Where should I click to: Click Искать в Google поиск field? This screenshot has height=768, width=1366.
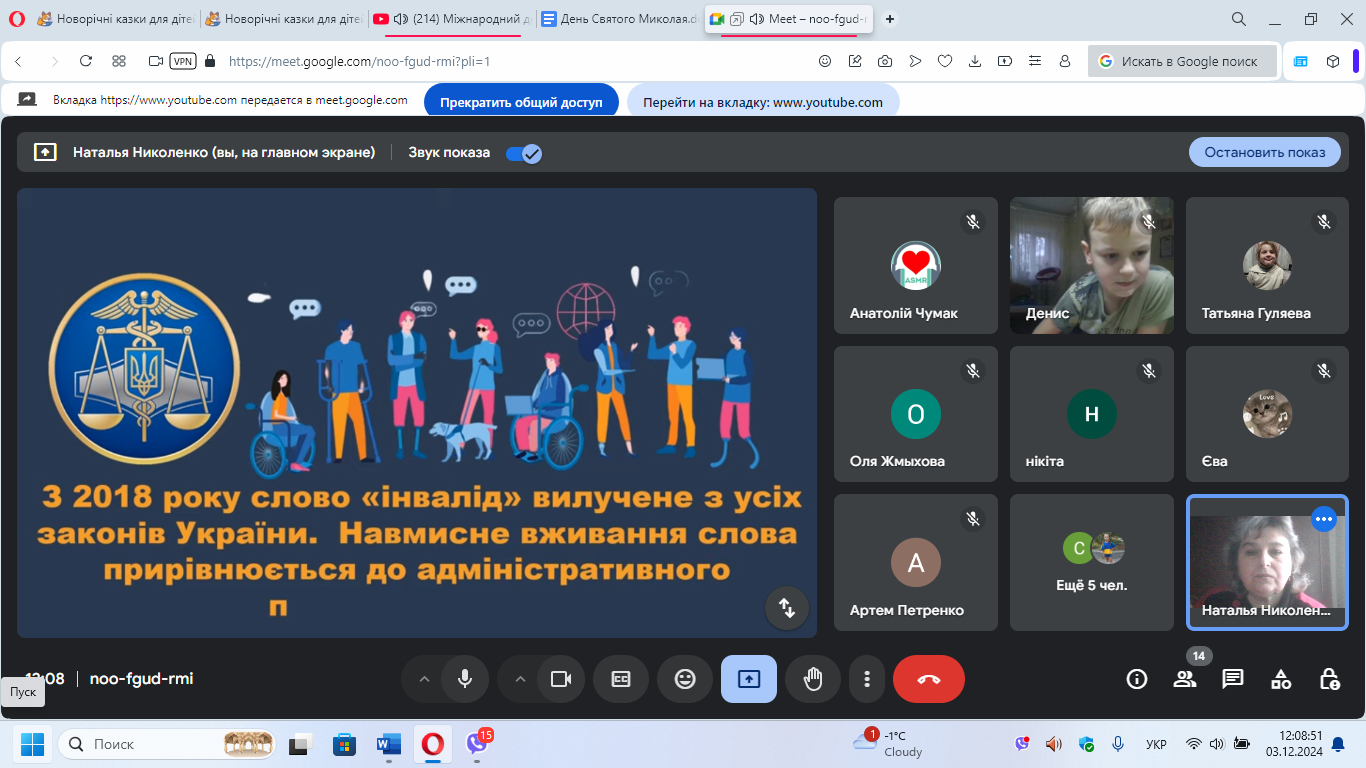(1183, 61)
